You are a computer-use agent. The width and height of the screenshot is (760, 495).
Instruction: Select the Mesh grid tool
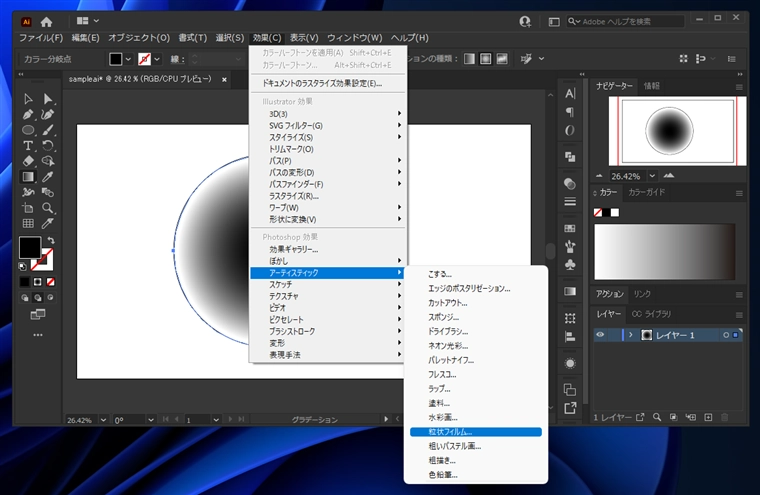pos(28,224)
